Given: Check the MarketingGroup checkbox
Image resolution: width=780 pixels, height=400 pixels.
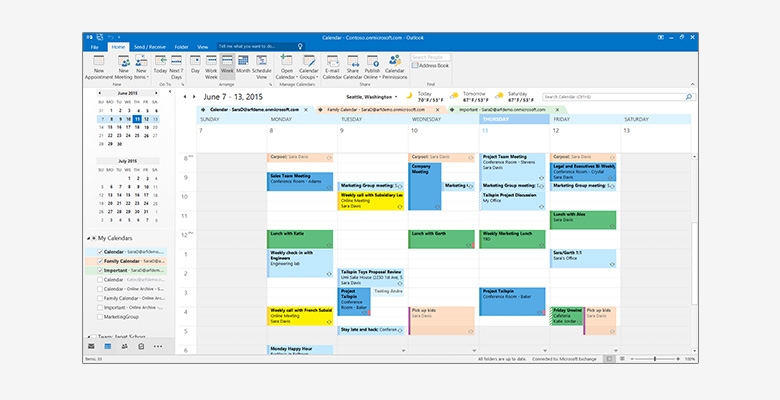Looking at the screenshot, I should (x=100, y=317).
